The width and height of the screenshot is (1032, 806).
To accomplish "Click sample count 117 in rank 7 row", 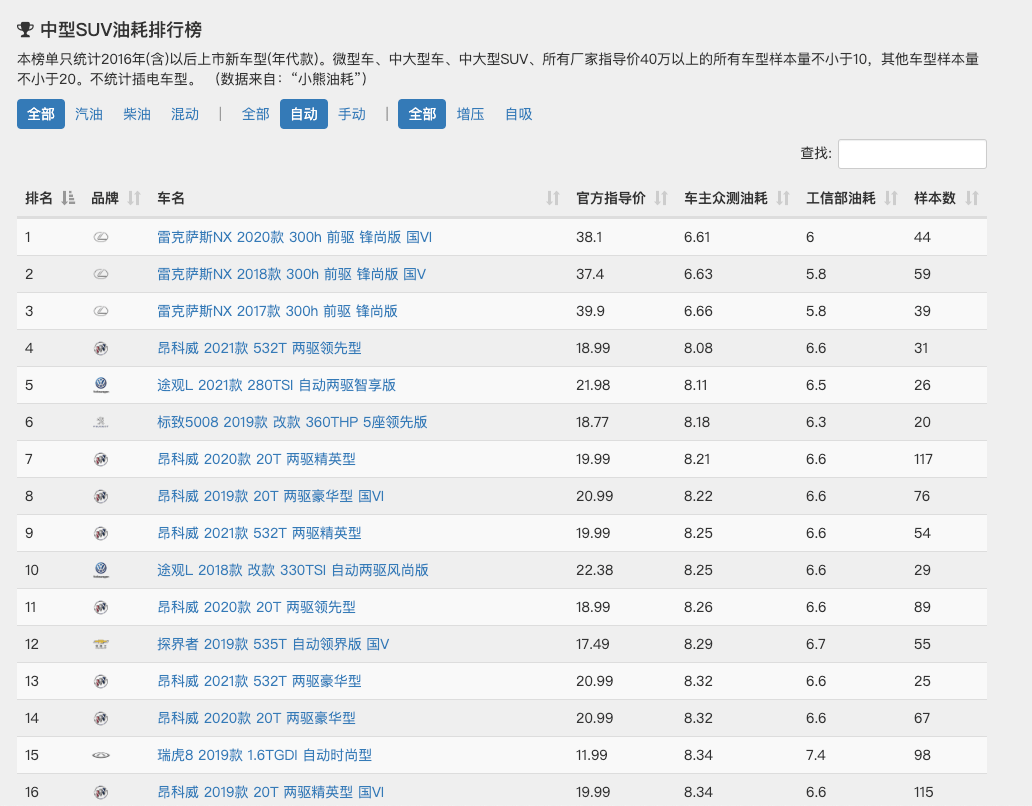I will 923,459.
